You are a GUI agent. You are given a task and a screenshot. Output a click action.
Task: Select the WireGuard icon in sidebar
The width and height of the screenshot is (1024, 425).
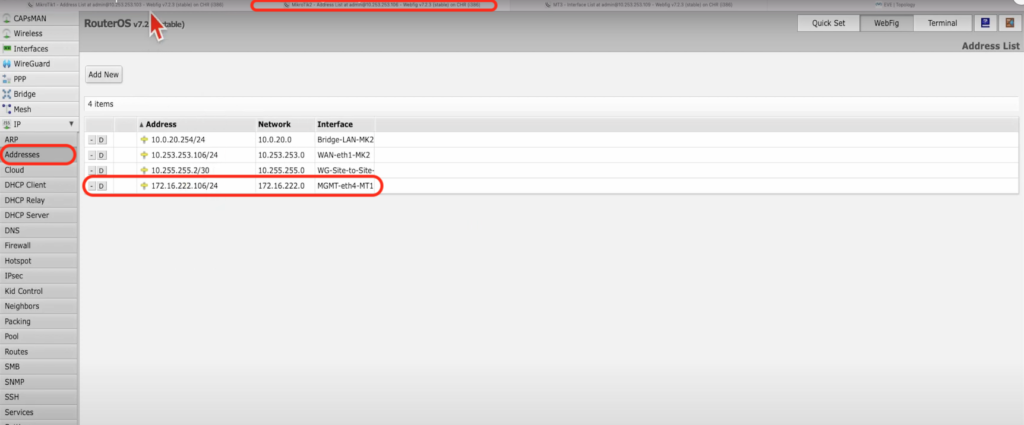(7, 63)
